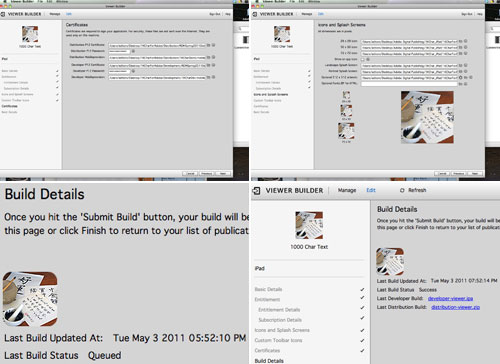Screen dimensions: 500x364
Task: Select Build Details step below Certificates
Action: tap(269, 361)
